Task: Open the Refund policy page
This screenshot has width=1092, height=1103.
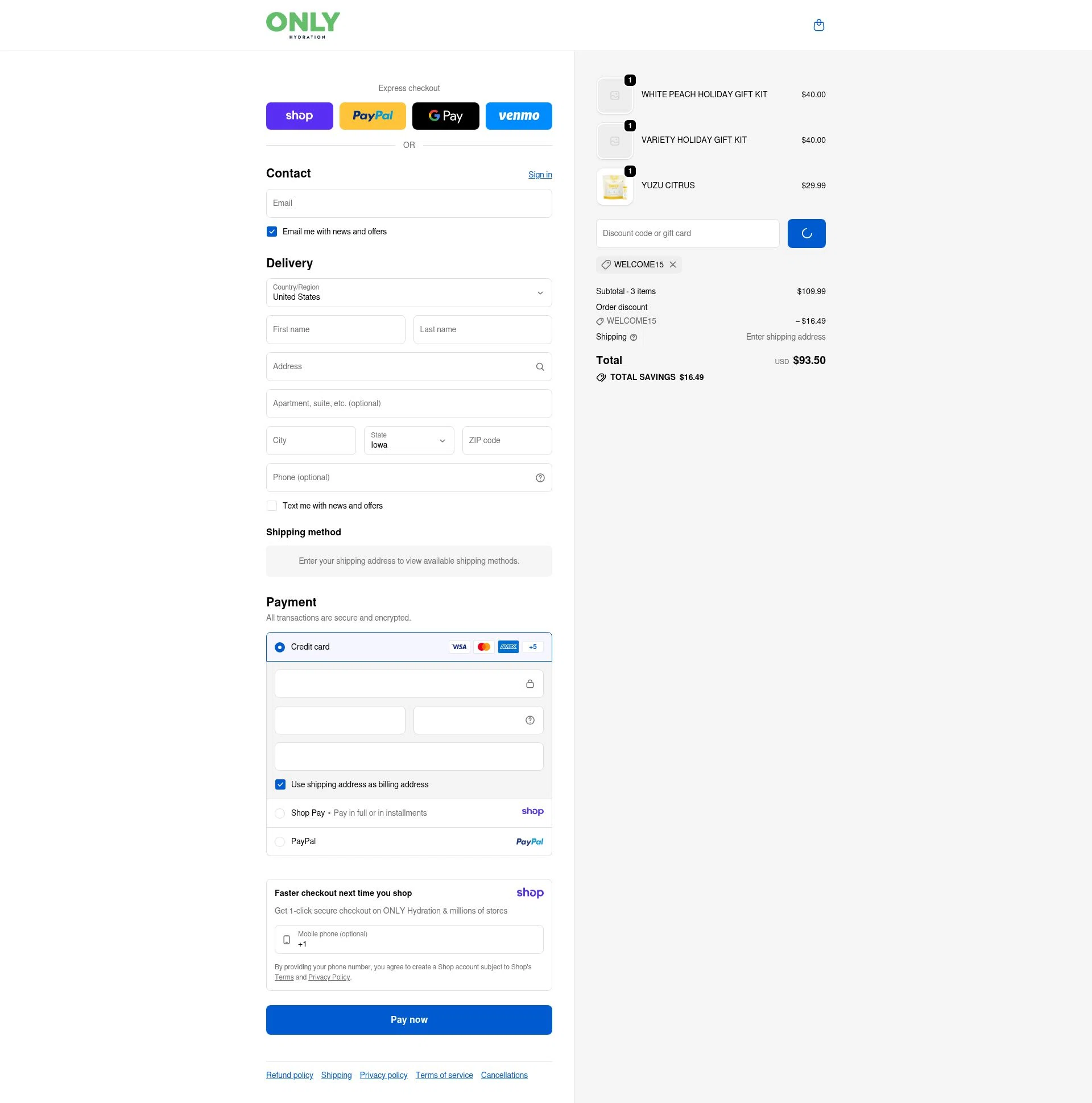Action: click(289, 1075)
